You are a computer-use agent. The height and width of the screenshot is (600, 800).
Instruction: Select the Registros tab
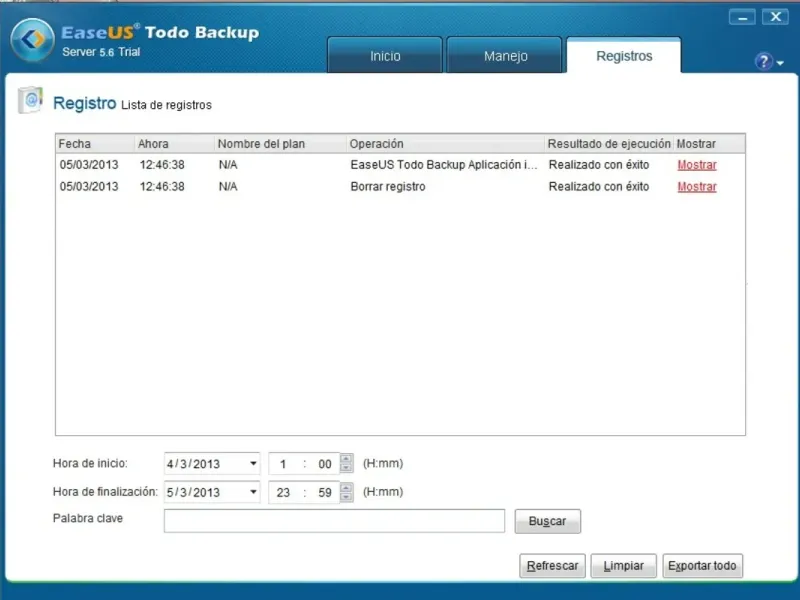click(624, 55)
